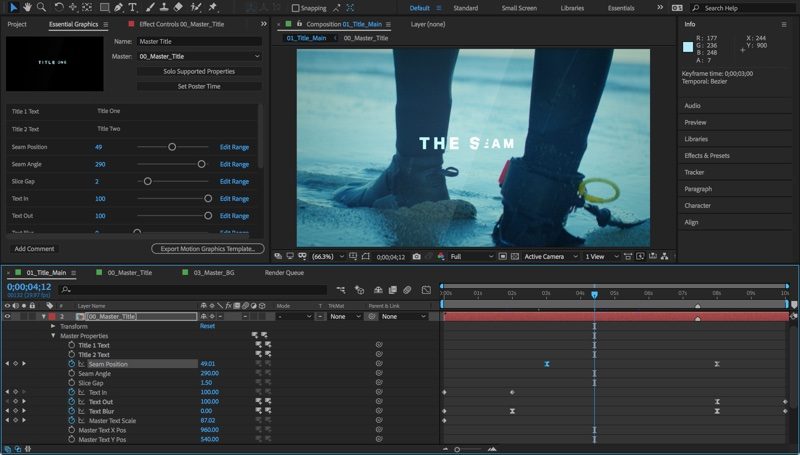Select the Eraser tool
The width and height of the screenshot is (800, 455).
(x=178, y=7)
